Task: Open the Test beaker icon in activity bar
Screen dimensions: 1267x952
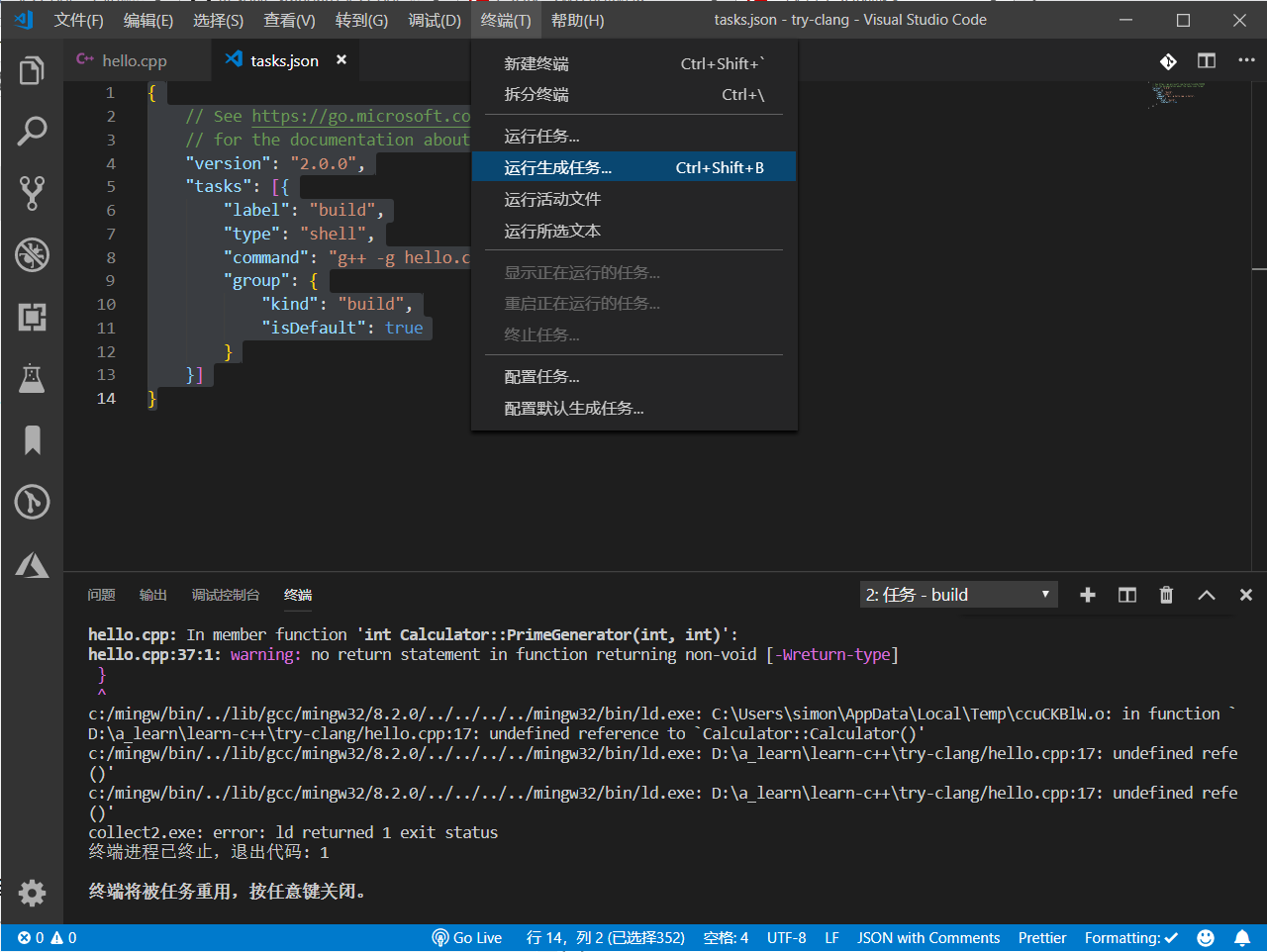Action: pyautogui.click(x=32, y=378)
